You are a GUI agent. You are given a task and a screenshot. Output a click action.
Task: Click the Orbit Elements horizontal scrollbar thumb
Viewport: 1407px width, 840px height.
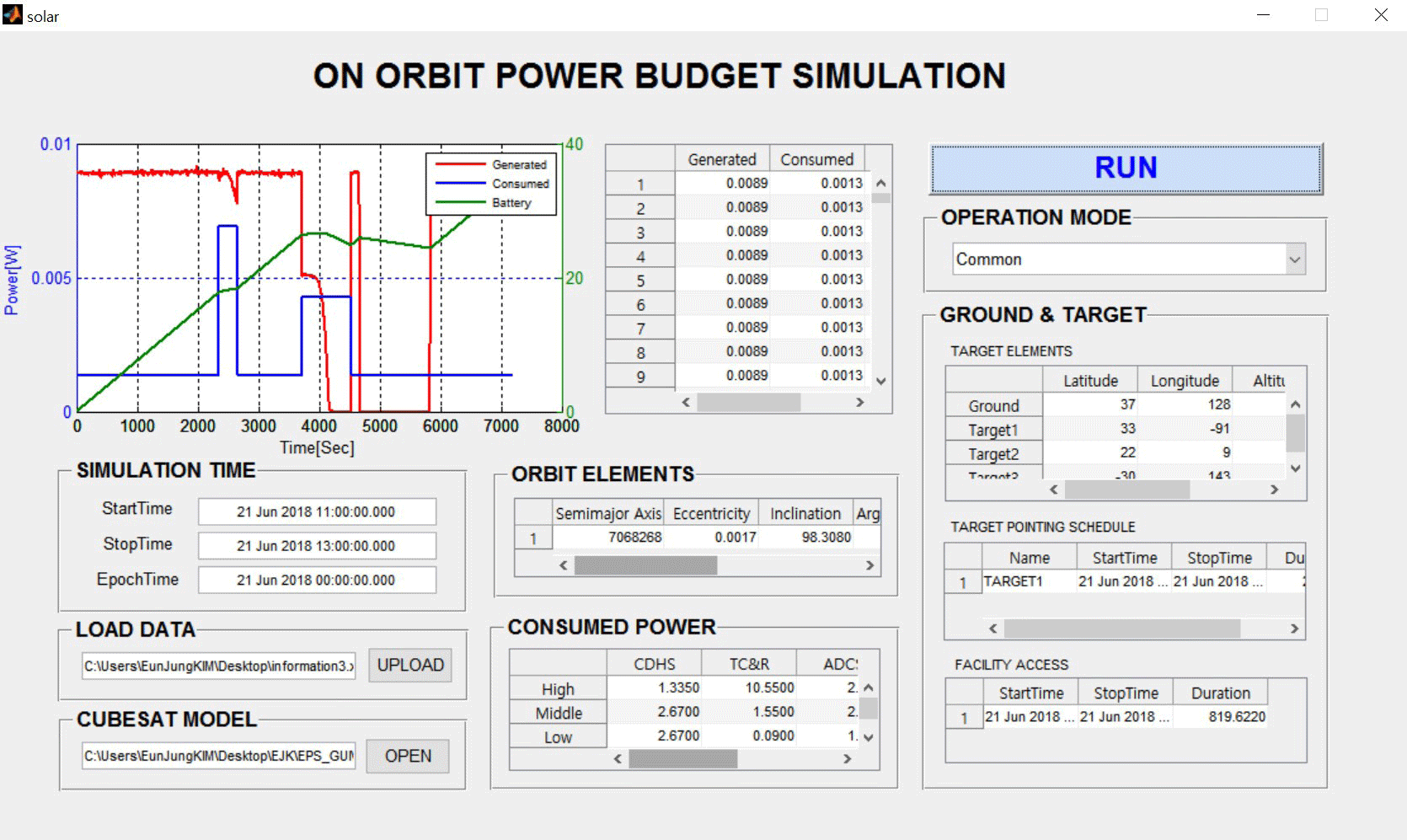pyautogui.click(x=645, y=565)
